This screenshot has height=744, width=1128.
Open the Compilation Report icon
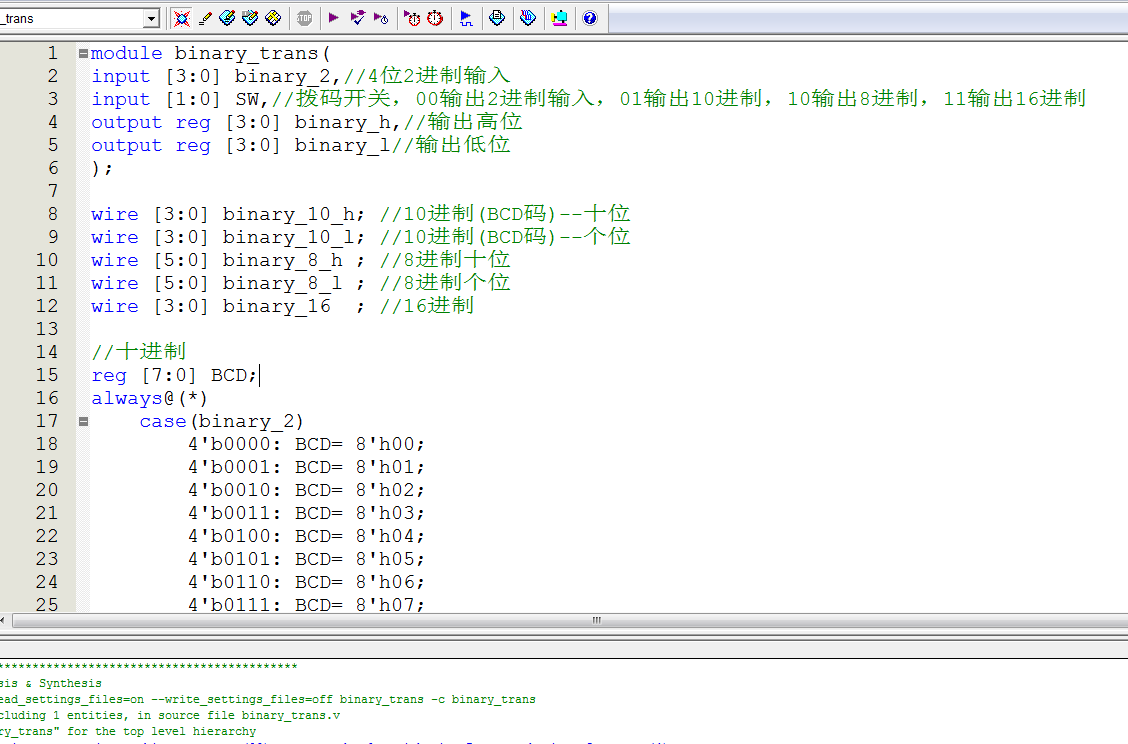click(x=496, y=18)
